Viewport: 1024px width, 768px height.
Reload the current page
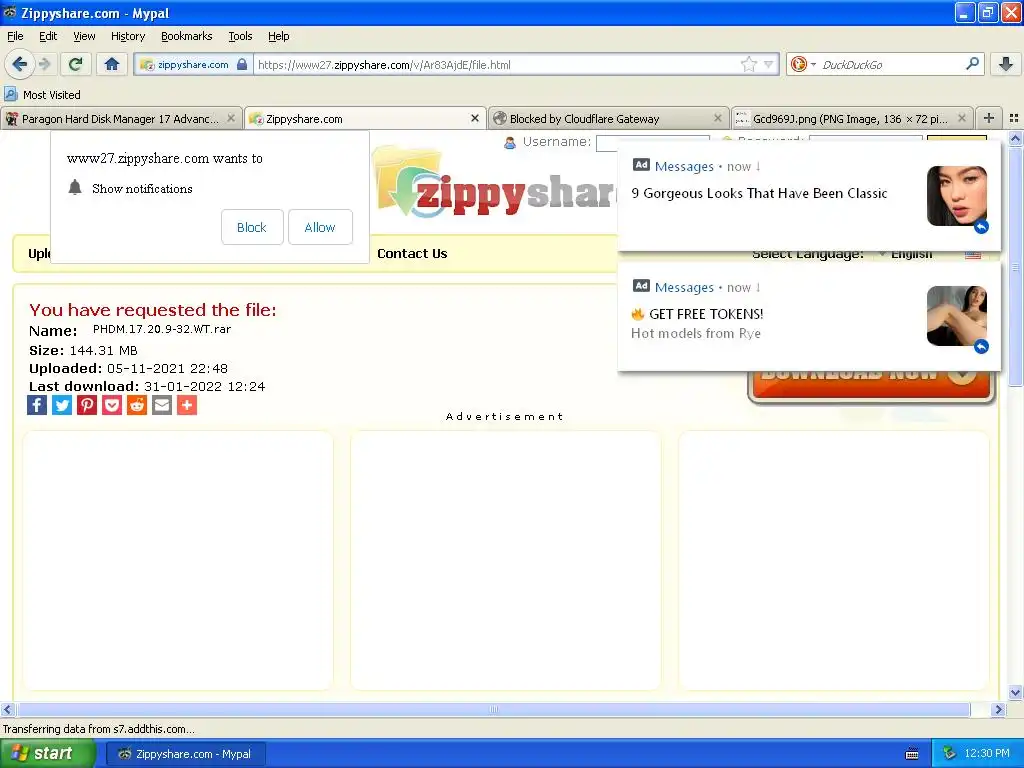click(76, 64)
